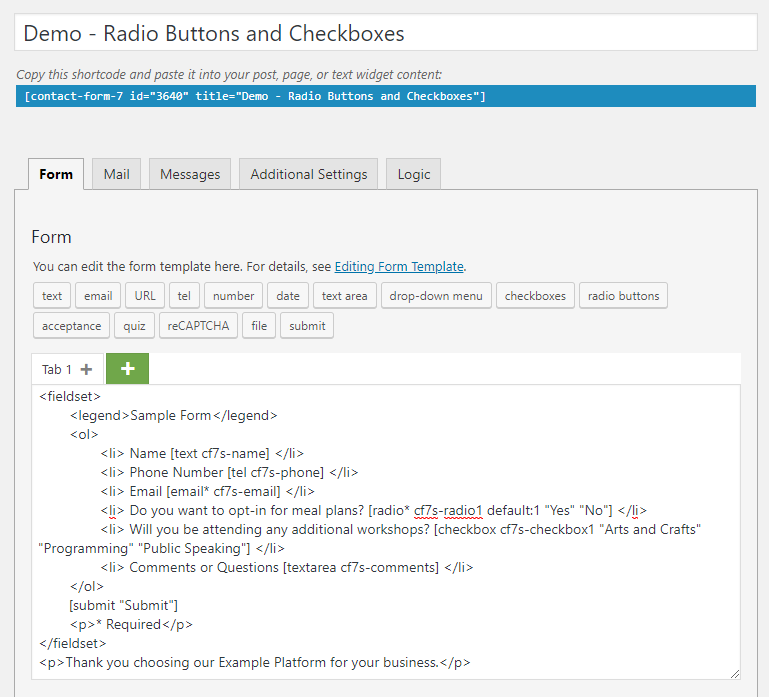This screenshot has width=769, height=697.
Task: Click the acceptance tag button
Action: [71, 326]
